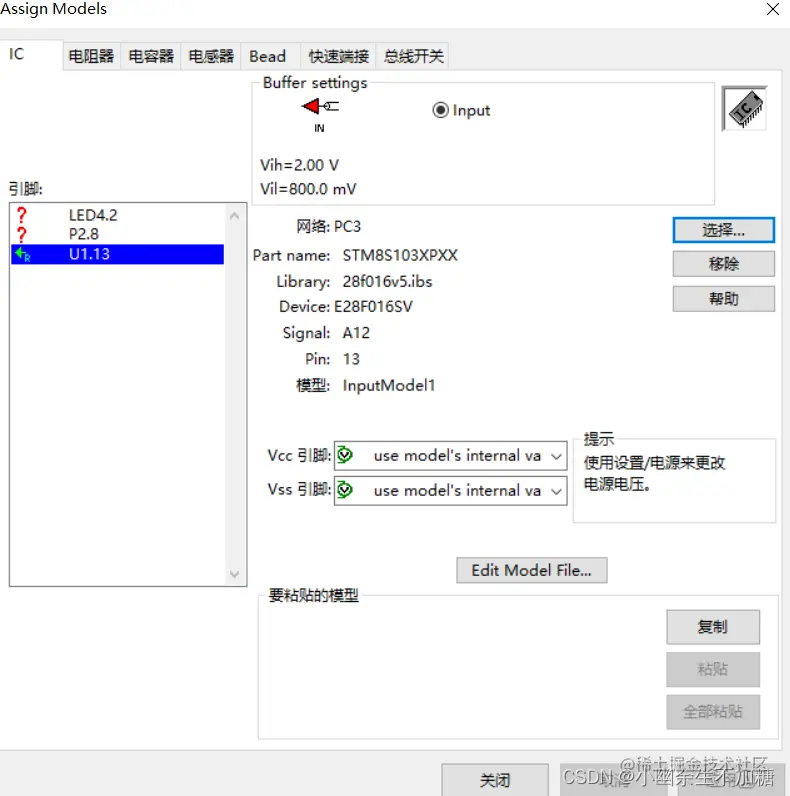Click the green receiver arrow icon beside U1.13
The width and height of the screenshot is (790, 796).
(22, 254)
